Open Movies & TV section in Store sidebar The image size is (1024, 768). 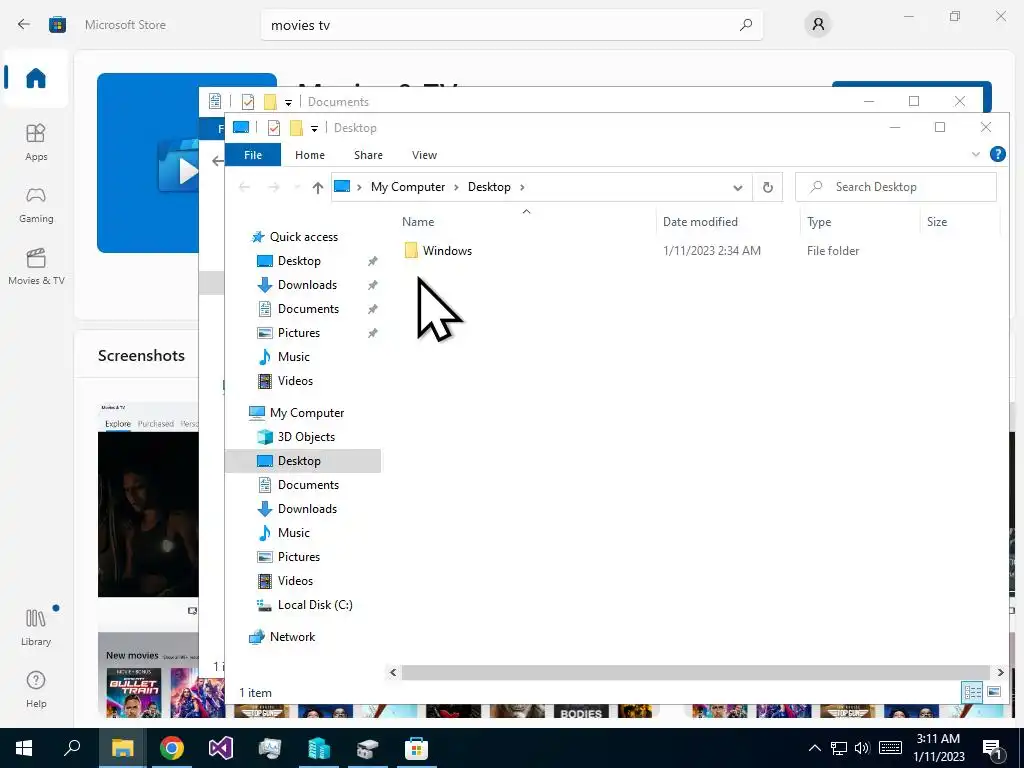click(36, 266)
